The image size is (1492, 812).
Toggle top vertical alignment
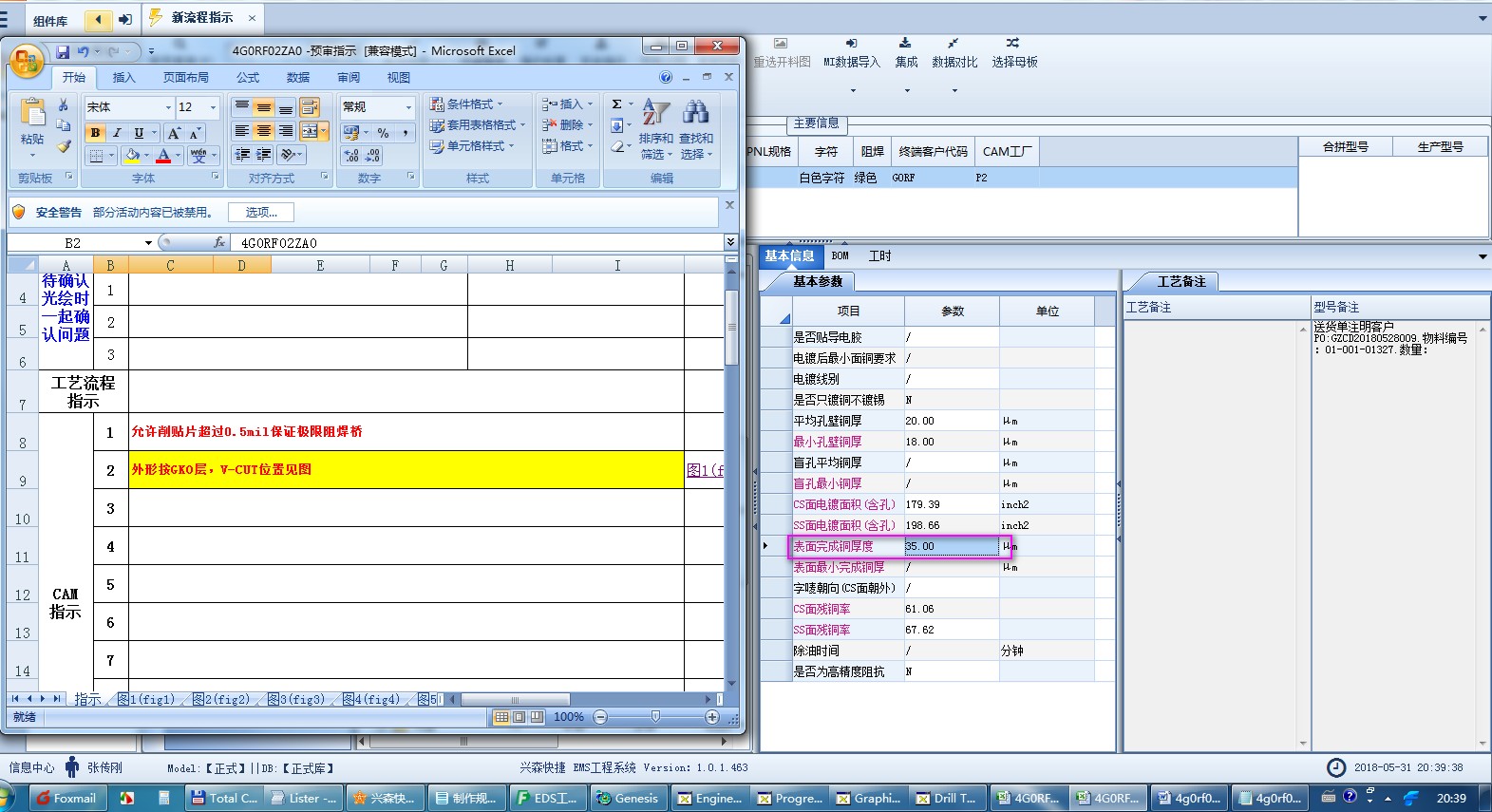click(243, 107)
